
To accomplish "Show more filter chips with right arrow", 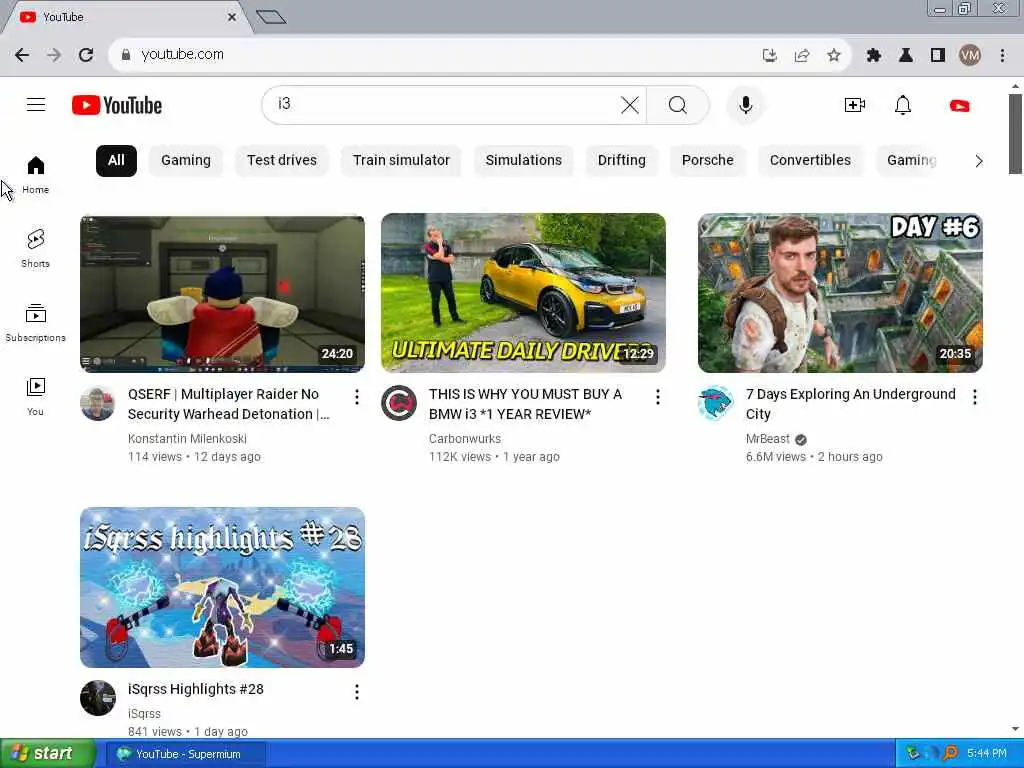I will (x=978, y=161).
